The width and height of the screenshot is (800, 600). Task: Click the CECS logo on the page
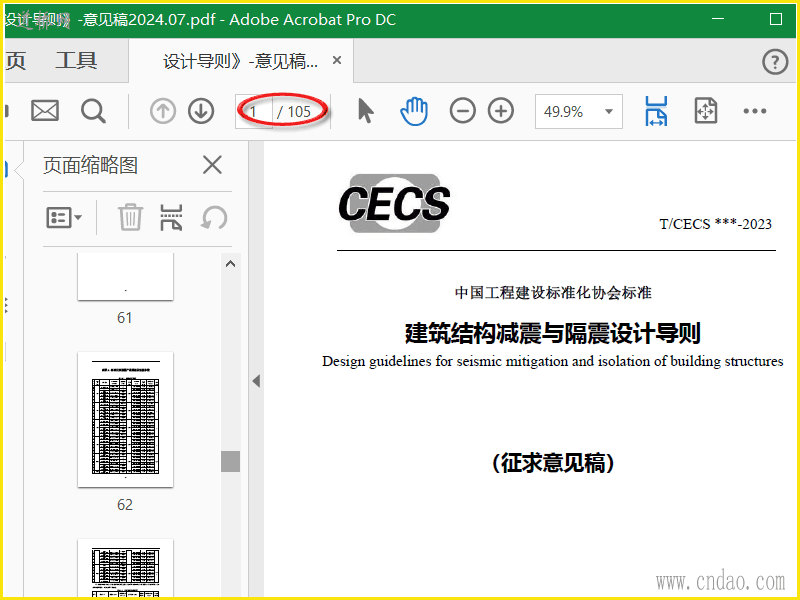coord(394,203)
